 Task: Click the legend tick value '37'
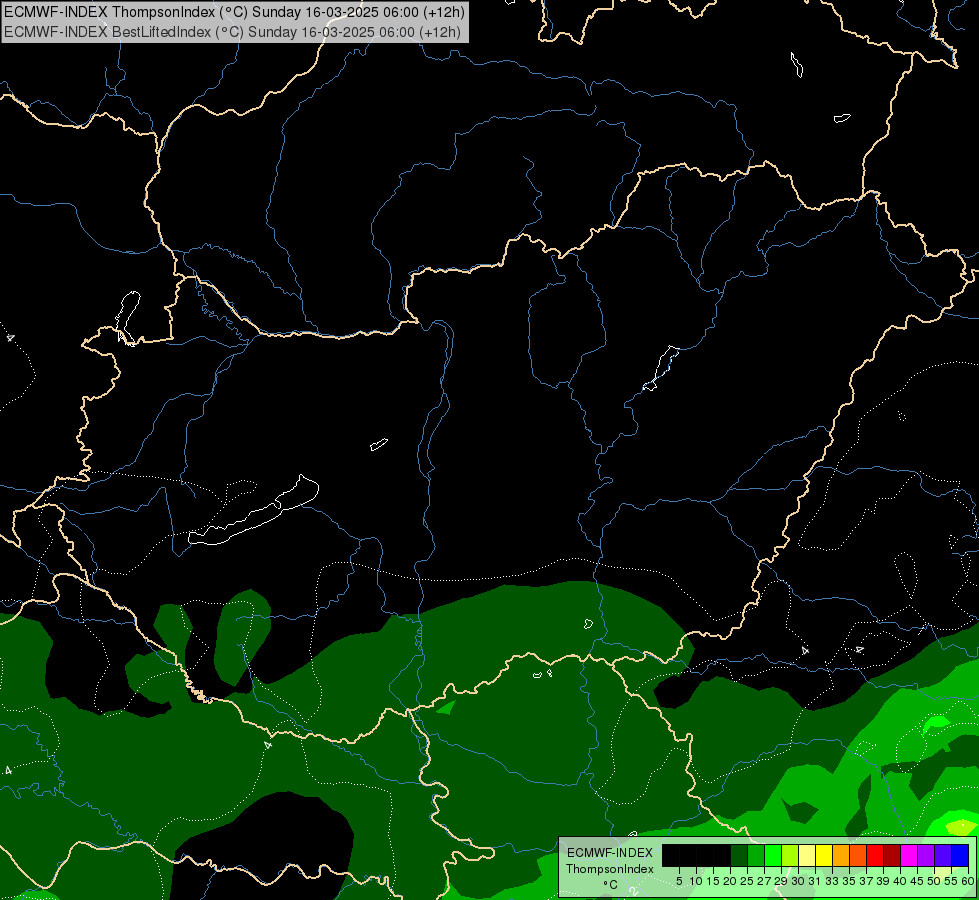(866, 881)
